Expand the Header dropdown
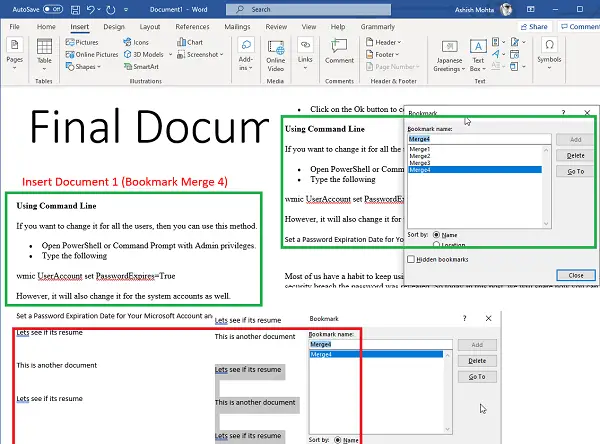Viewport: 600px width, 444px height. point(399,42)
